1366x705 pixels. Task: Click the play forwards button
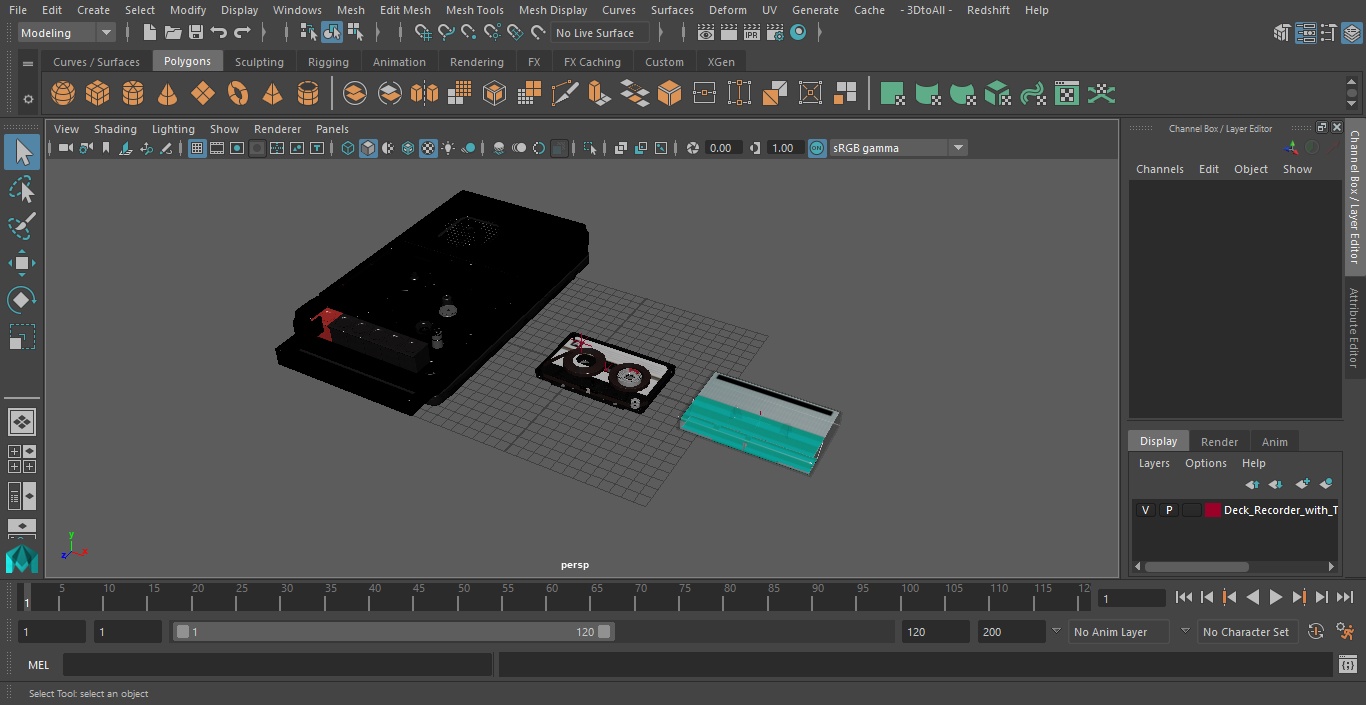1276,597
